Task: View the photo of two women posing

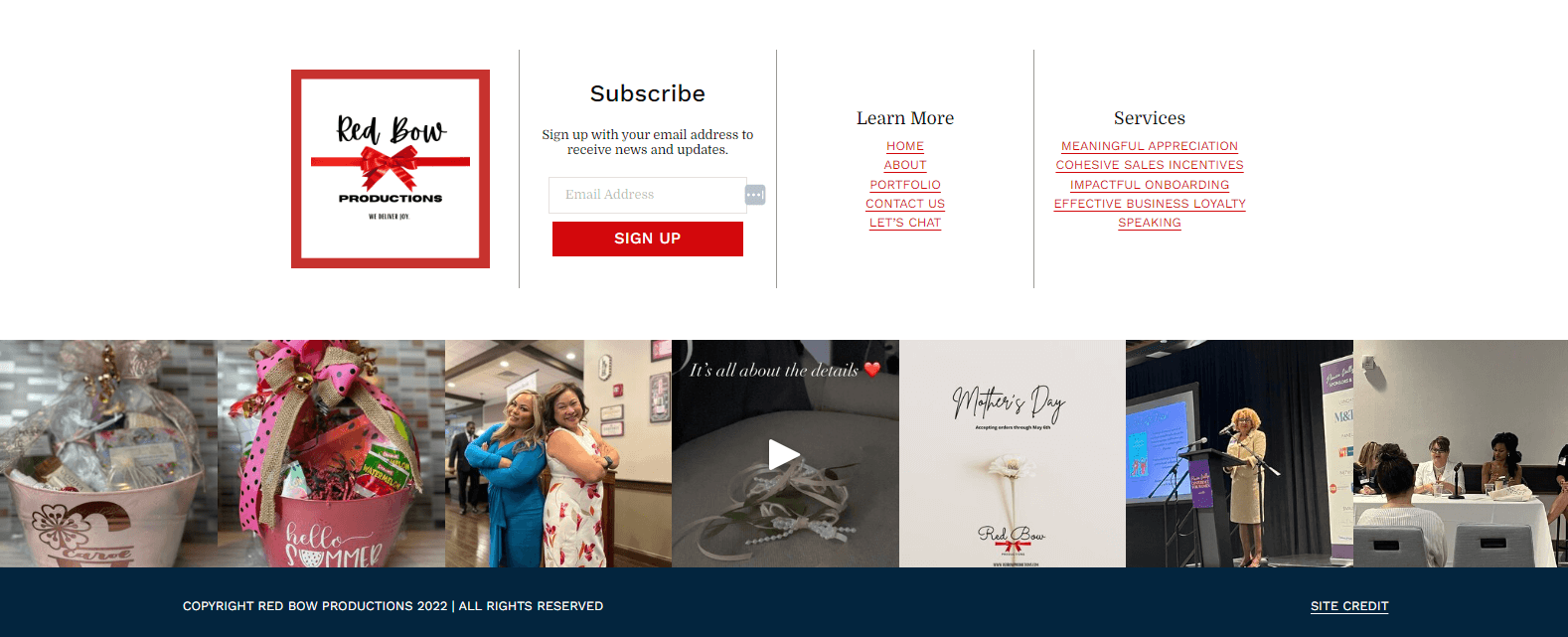Action: (558, 454)
